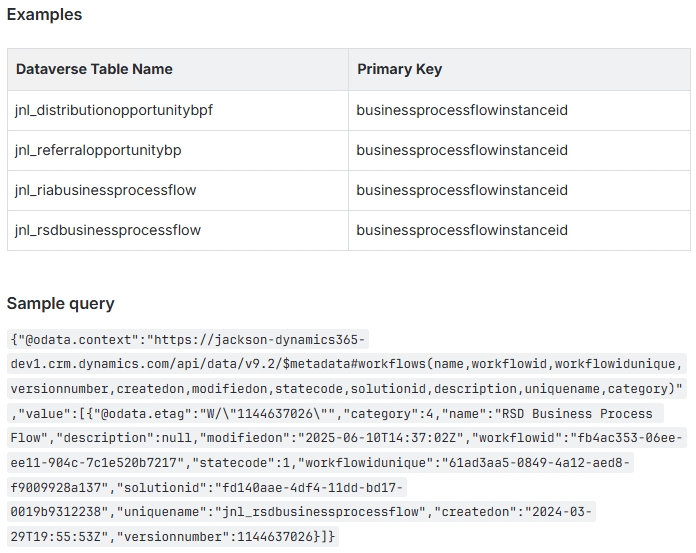Select the jnl_rsdbusinessprocessflow table cell
The height and width of the screenshot is (553, 696).
pyautogui.click(x=108, y=230)
